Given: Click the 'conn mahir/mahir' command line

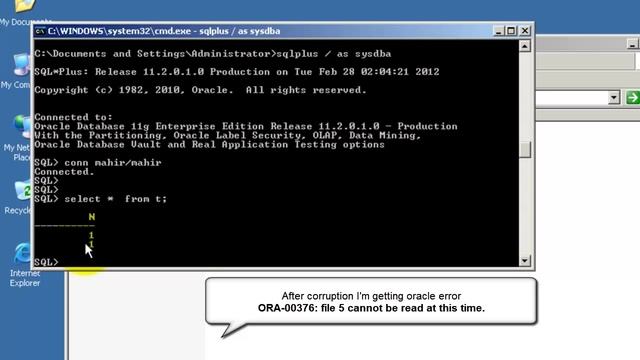Looking at the screenshot, I should [98, 163].
